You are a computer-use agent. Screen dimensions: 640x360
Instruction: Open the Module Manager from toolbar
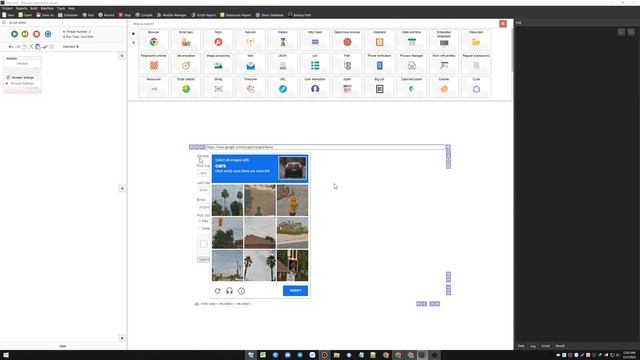(x=171, y=15)
